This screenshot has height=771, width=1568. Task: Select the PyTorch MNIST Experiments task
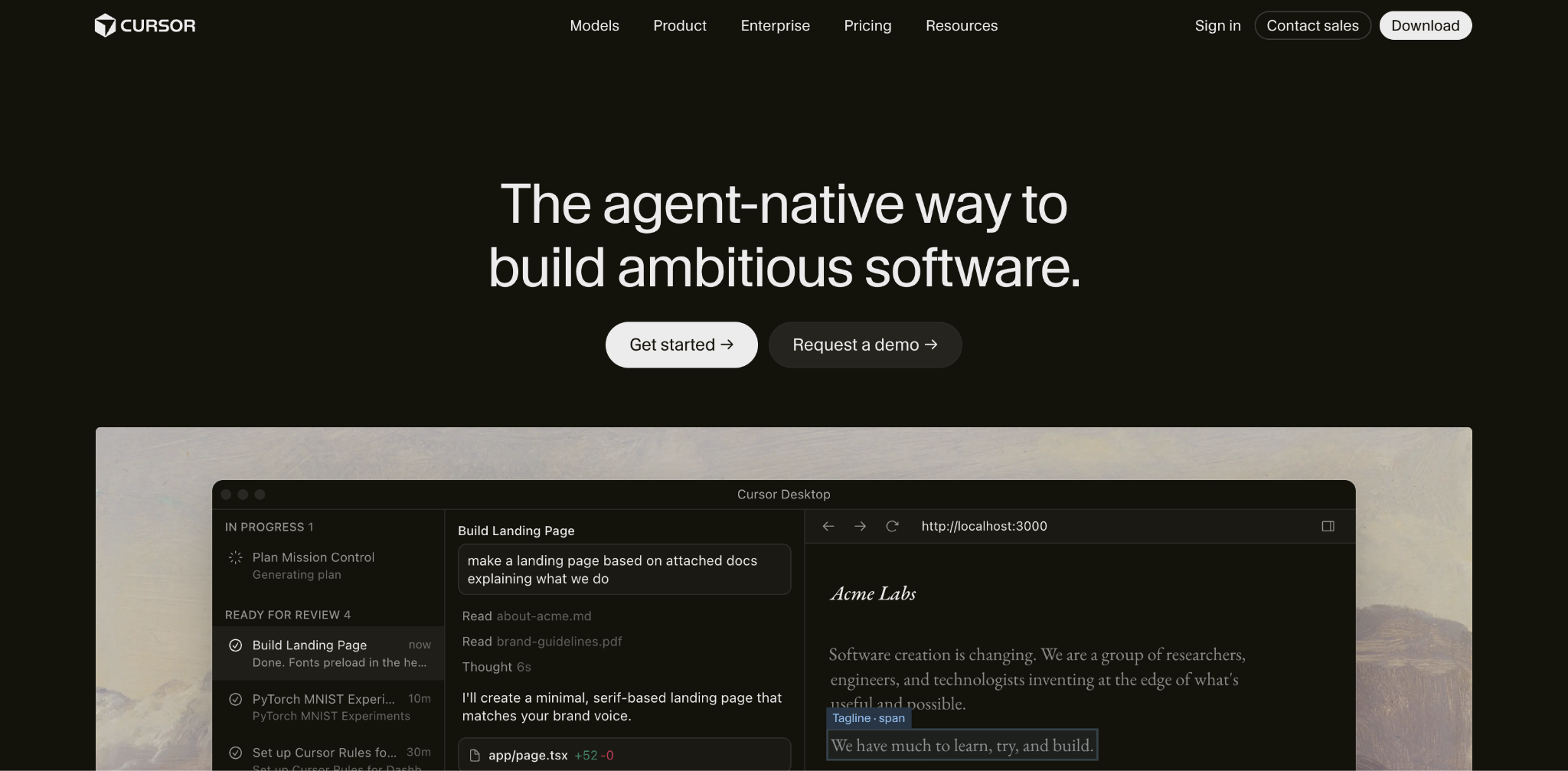click(328, 707)
